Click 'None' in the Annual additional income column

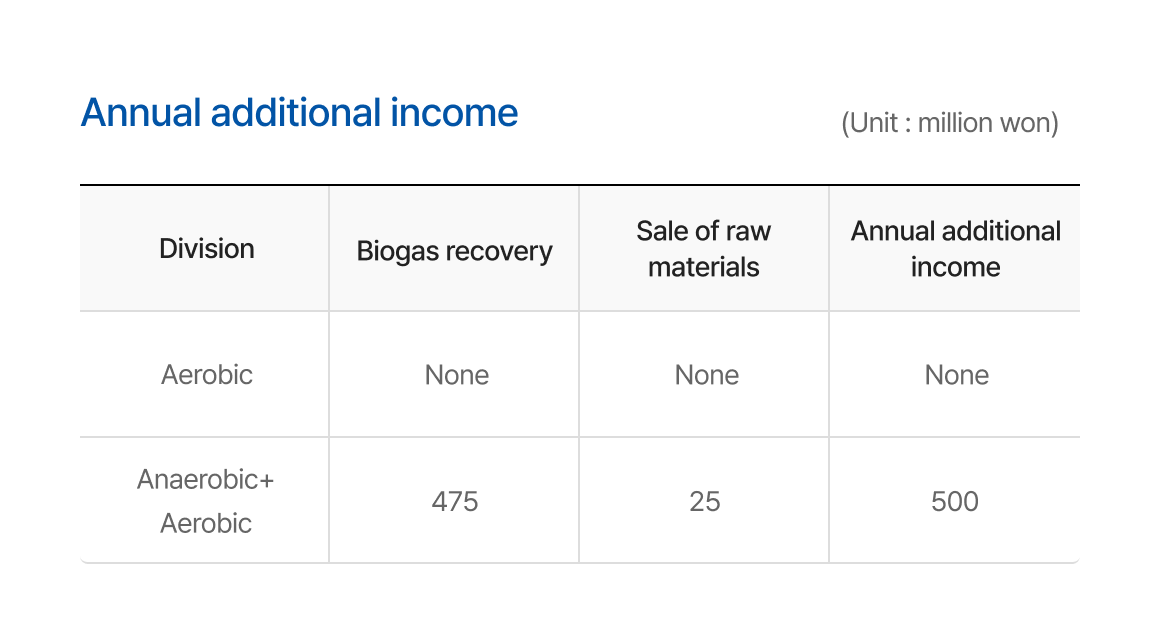(957, 375)
